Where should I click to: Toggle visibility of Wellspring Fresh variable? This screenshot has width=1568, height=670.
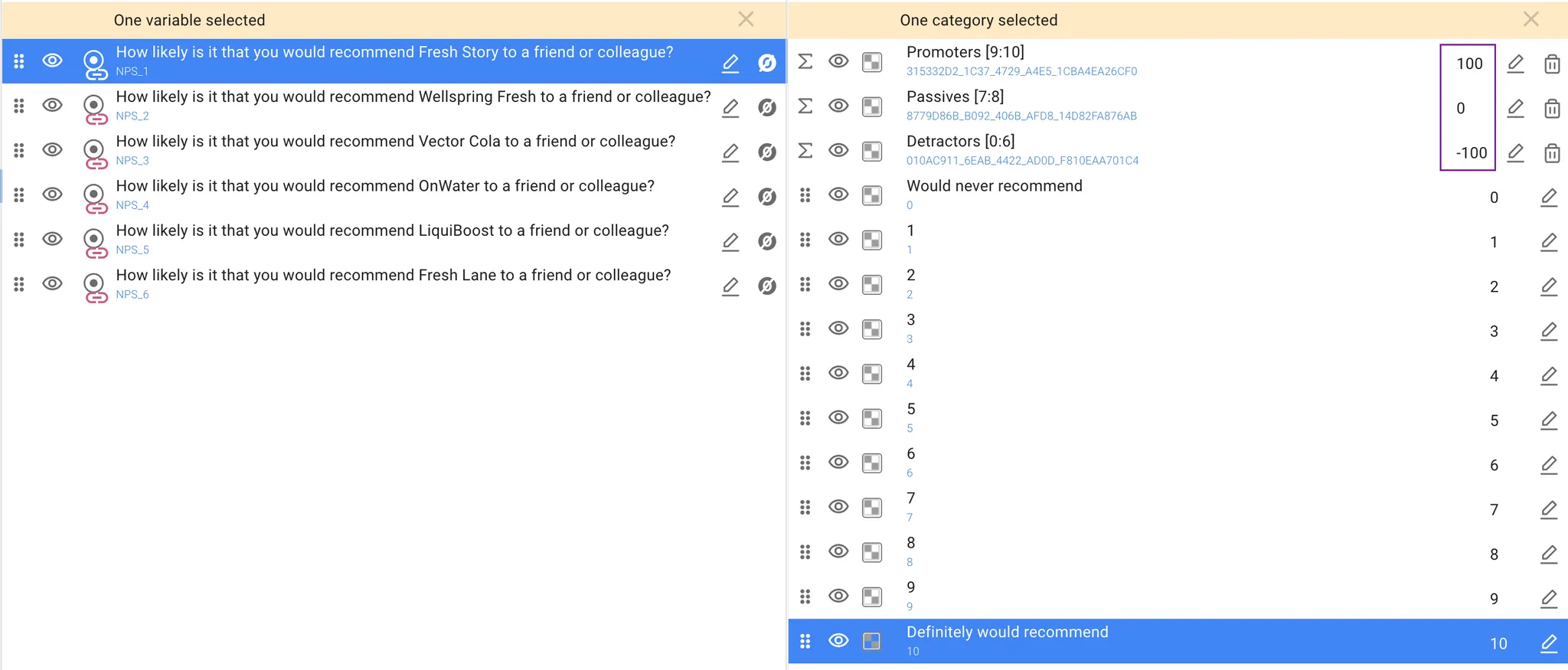click(x=52, y=105)
